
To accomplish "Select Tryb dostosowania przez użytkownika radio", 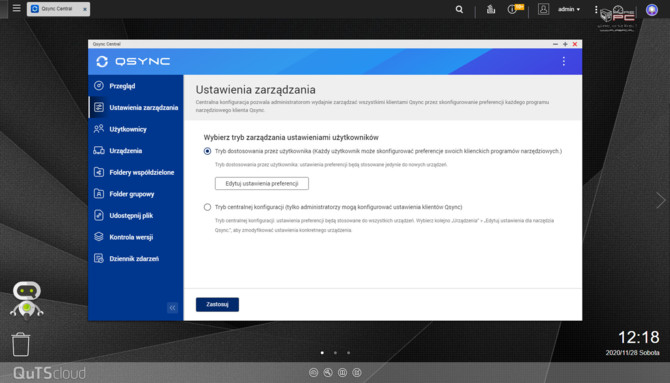I will coord(207,151).
